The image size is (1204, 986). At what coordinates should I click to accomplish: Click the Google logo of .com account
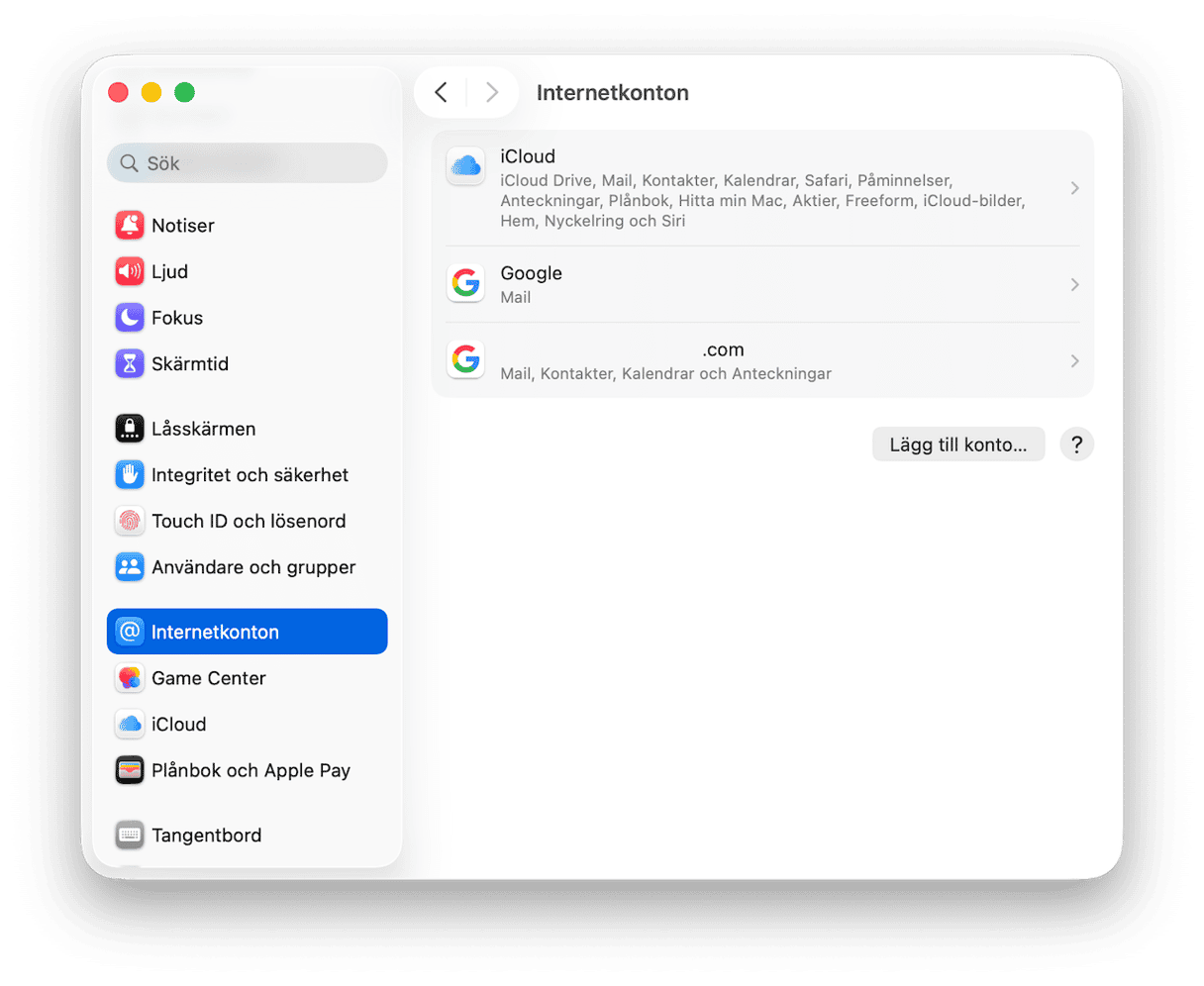pos(465,359)
